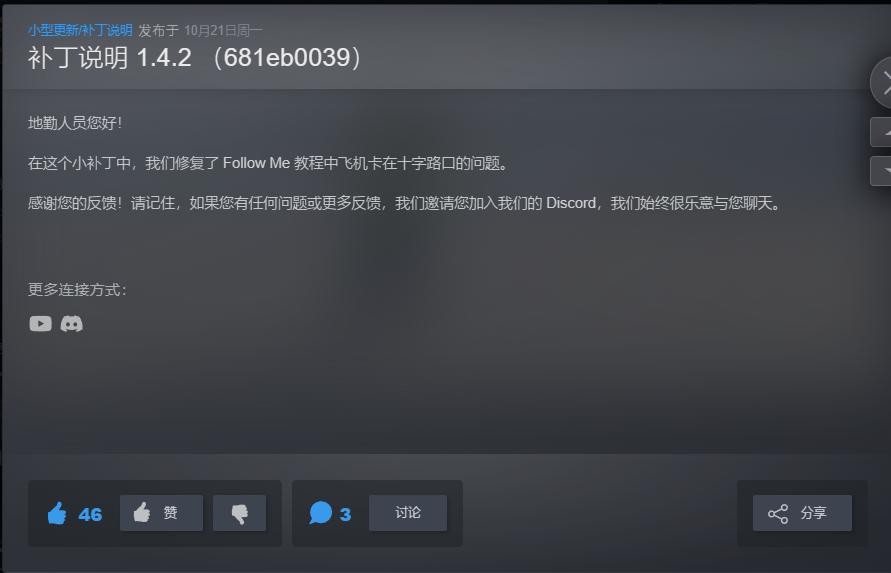Image resolution: width=891 pixels, height=573 pixels.
Task: Click the posted date 10月21日周一
Action: click(223, 30)
